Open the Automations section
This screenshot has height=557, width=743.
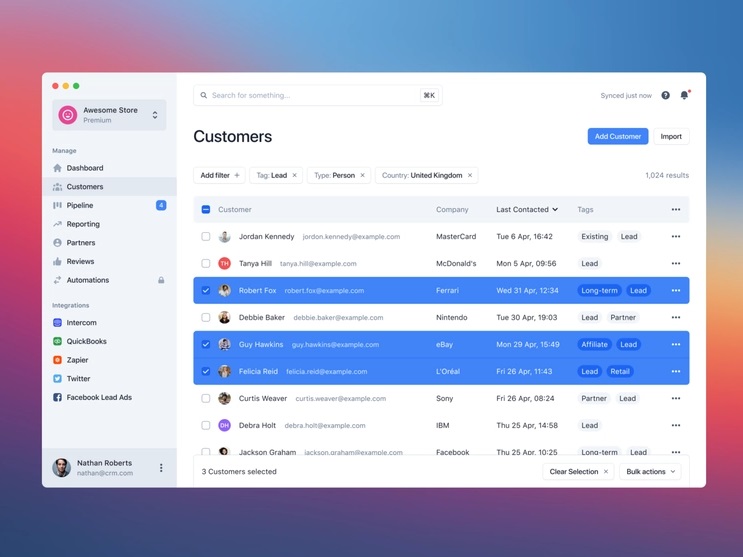109,280
